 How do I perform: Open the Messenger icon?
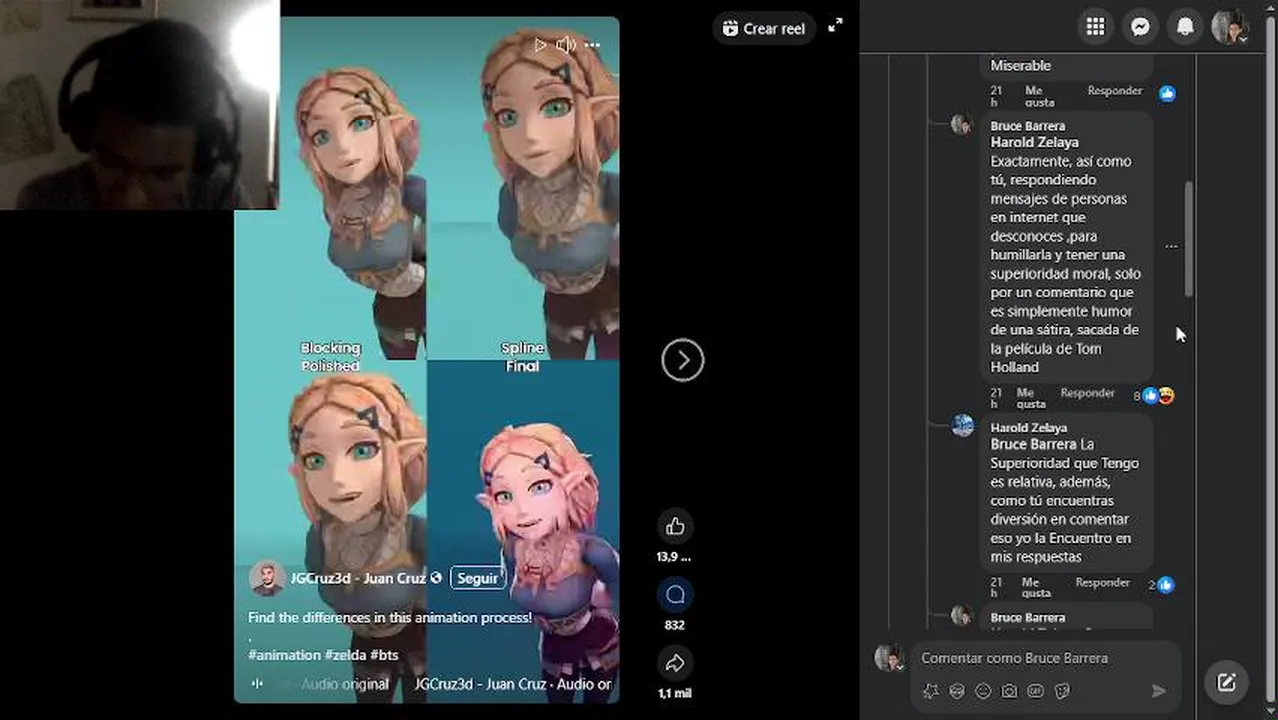tap(1141, 27)
